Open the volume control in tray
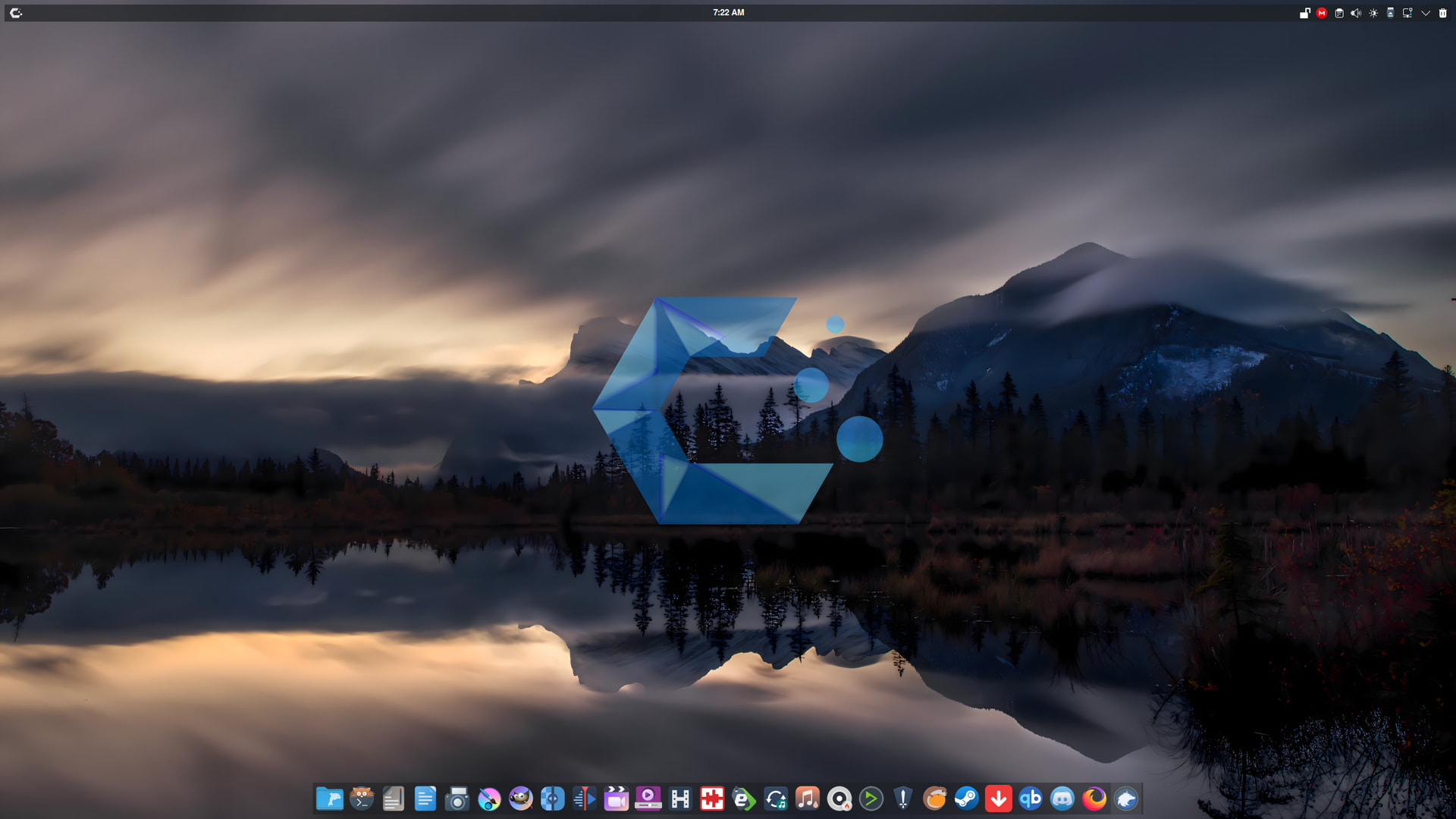The image size is (1456, 819). (1356, 13)
